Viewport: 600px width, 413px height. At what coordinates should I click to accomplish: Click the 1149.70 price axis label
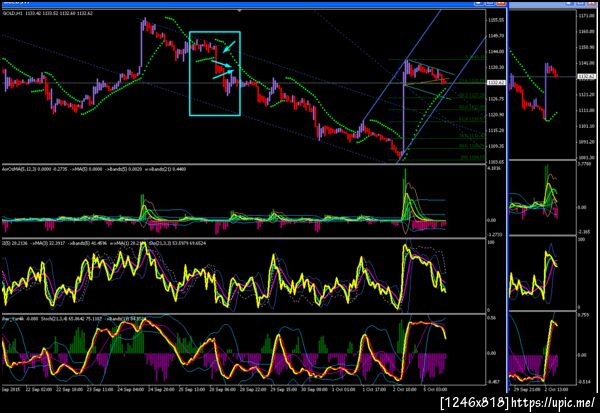tap(496, 36)
